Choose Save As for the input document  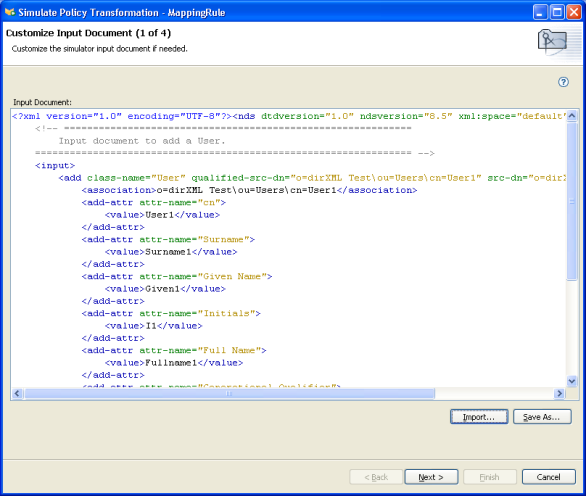click(x=542, y=417)
